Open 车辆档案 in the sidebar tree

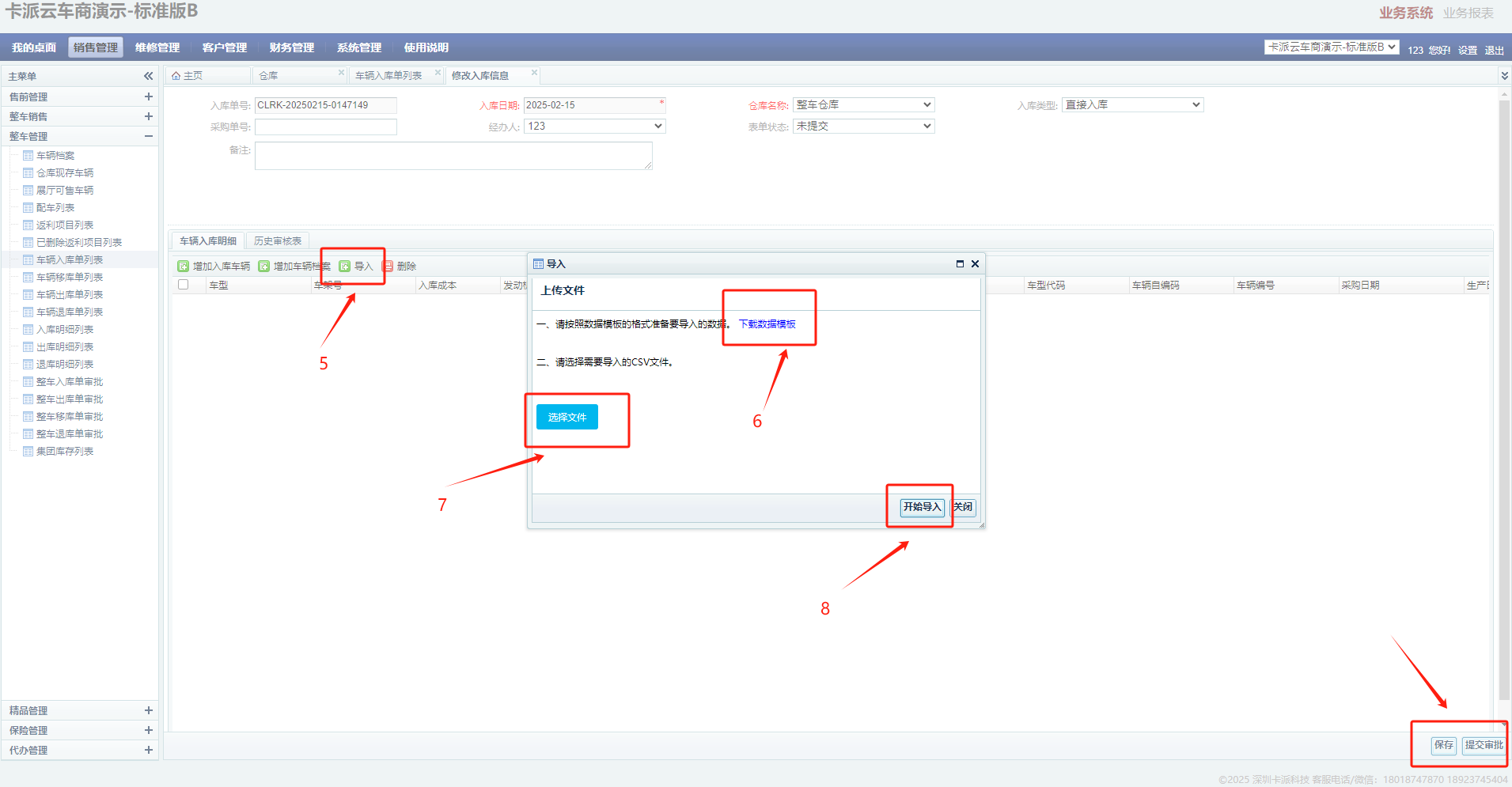click(x=55, y=156)
